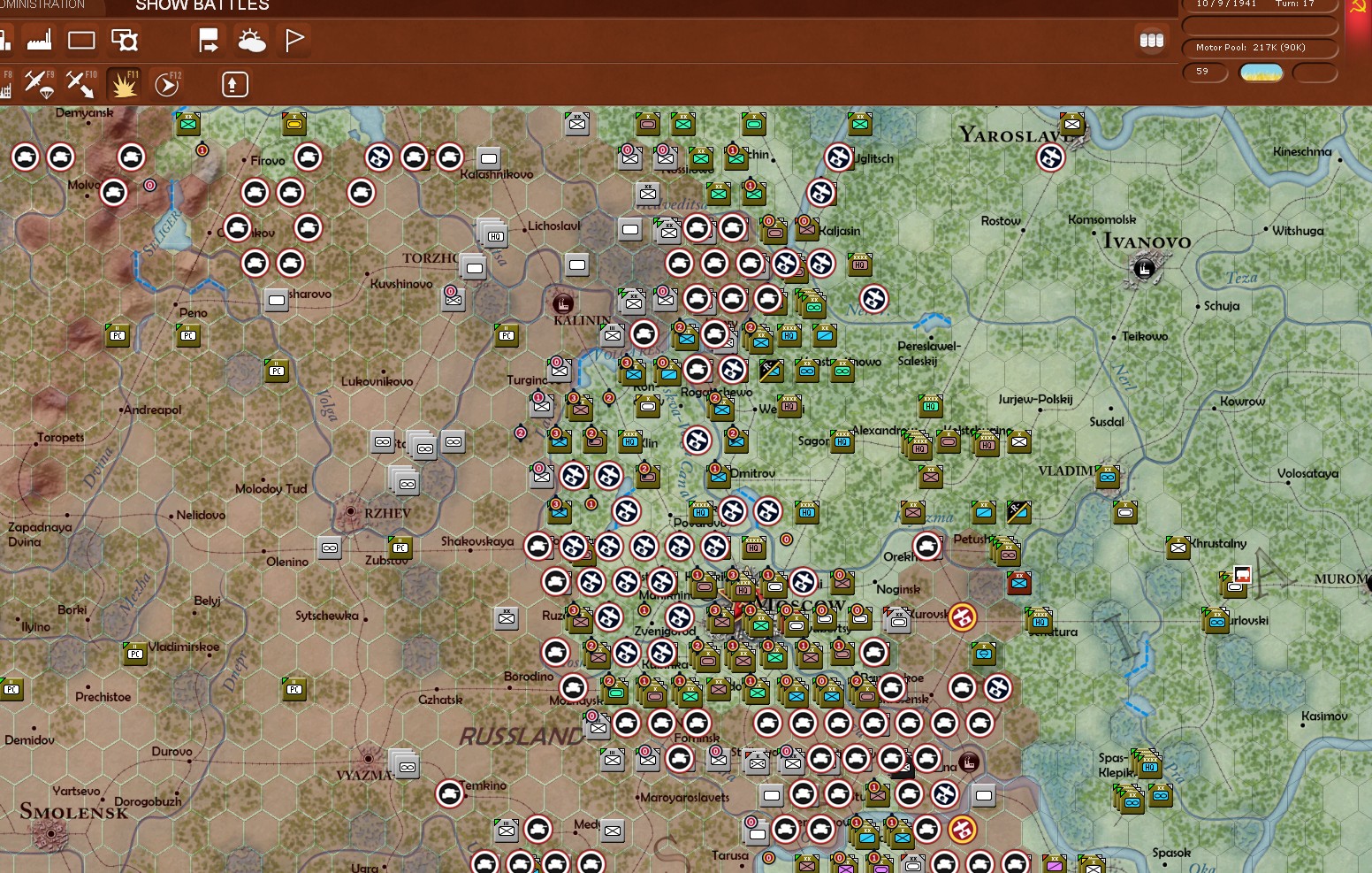Click the Lukovnikovo town label
Screen dimensions: 1372x873
(x=377, y=381)
